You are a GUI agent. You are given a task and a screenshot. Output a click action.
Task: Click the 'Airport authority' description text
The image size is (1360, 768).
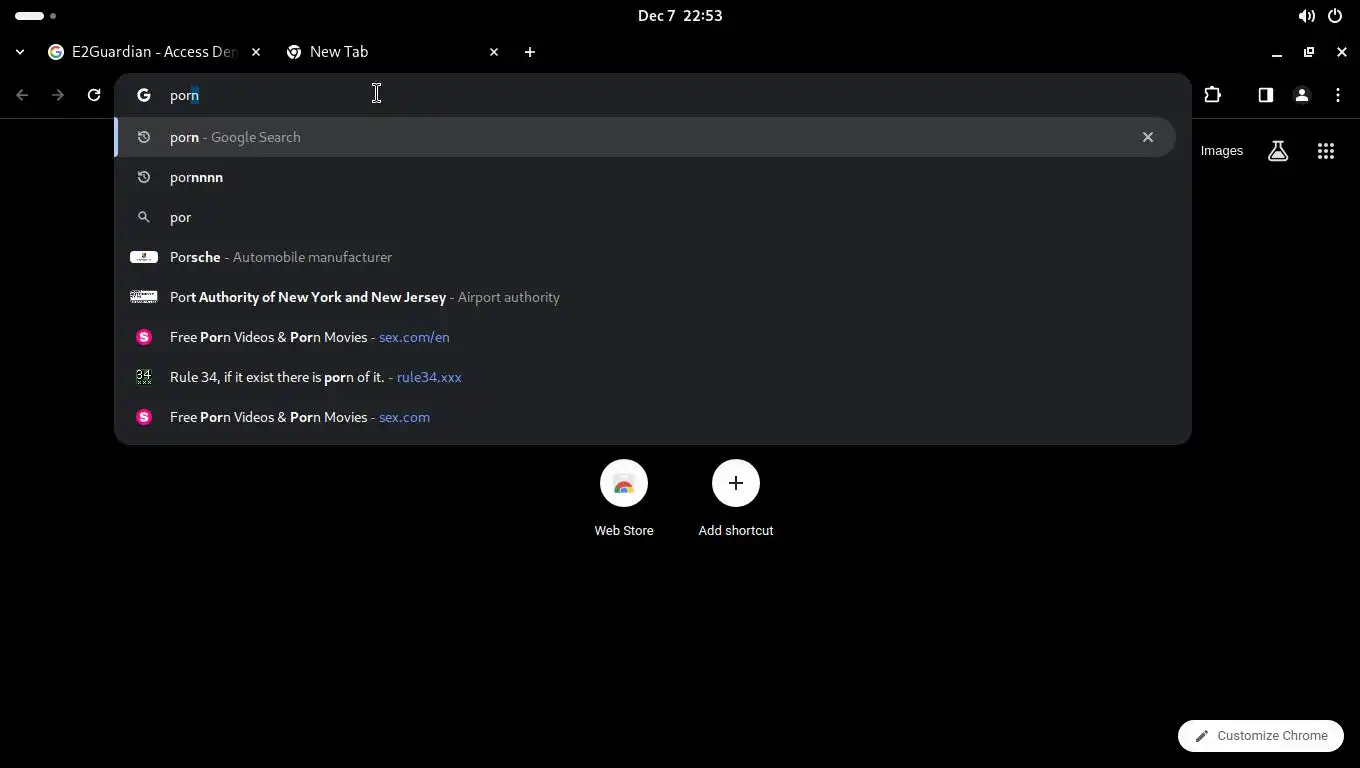click(x=509, y=297)
